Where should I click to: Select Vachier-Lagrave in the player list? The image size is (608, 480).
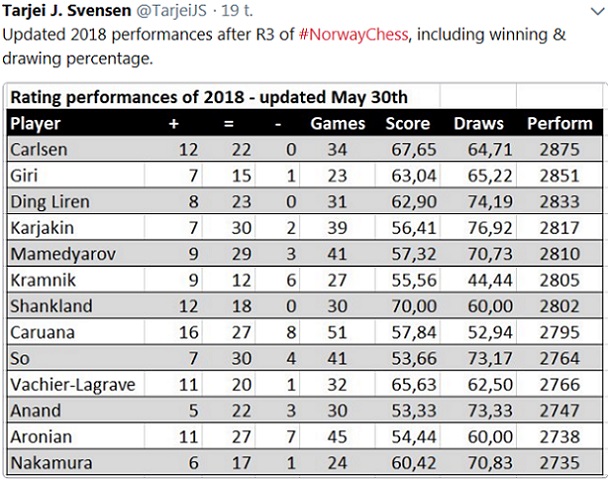pos(70,384)
